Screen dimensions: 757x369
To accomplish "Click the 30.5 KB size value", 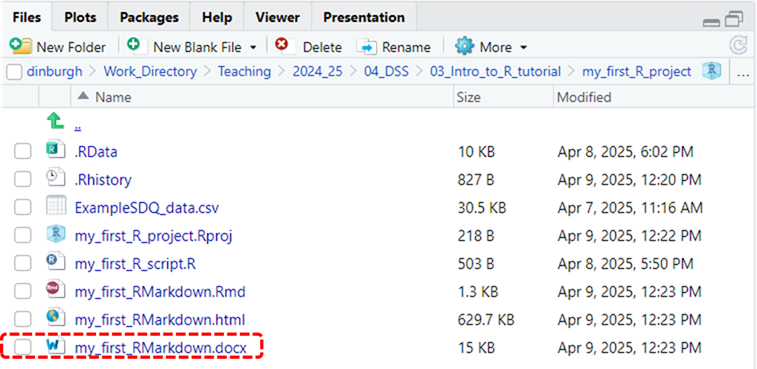I will pos(482,208).
